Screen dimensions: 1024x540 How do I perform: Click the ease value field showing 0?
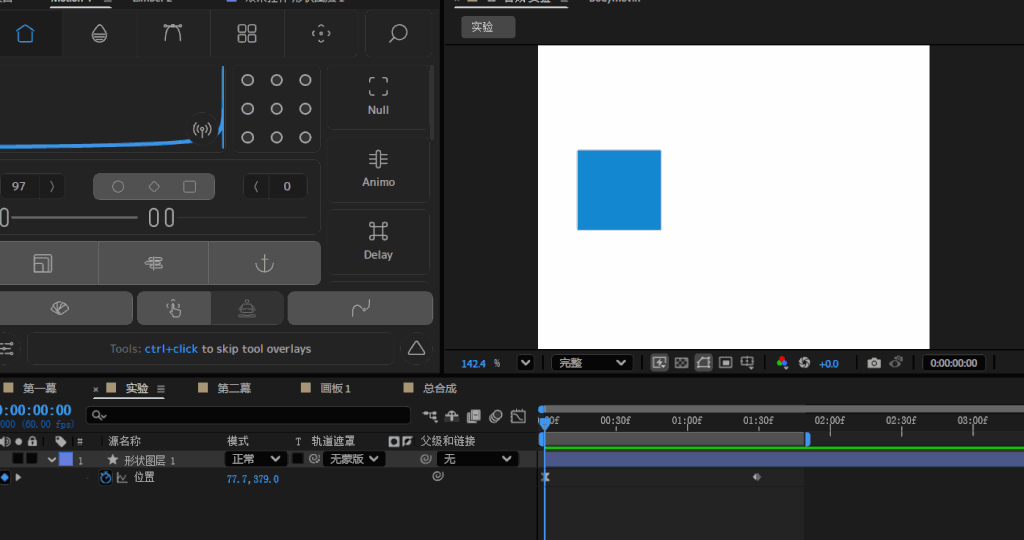click(x=287, y=187)
